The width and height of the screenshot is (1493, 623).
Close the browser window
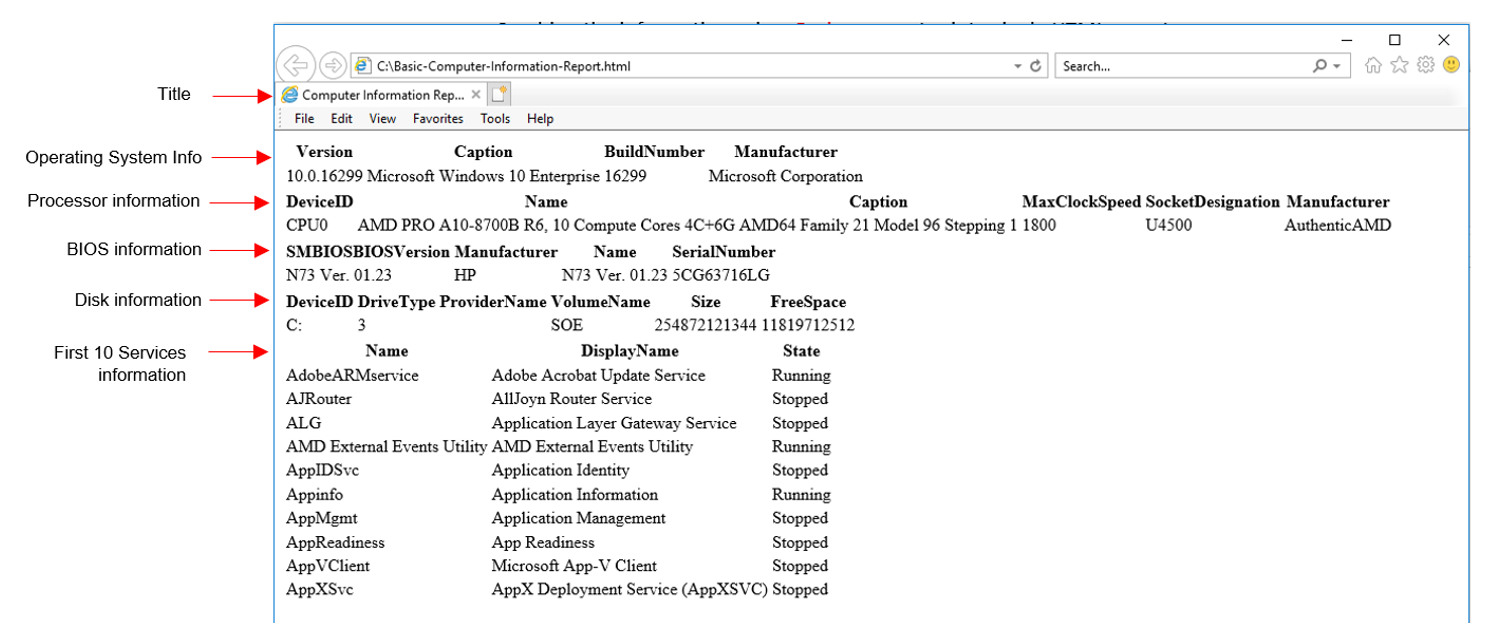pyautogui.click(x=1443, y=40)
